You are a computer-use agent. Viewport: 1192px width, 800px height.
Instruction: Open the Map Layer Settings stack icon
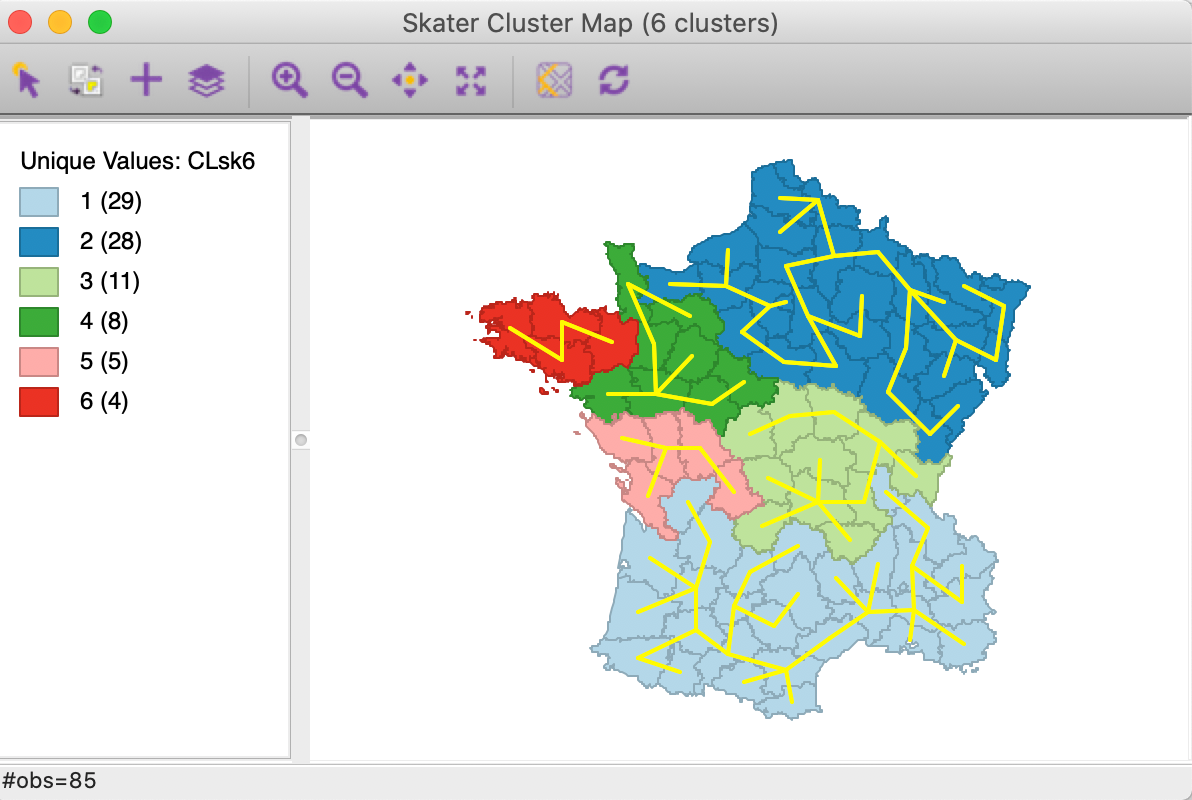point(206,80)
